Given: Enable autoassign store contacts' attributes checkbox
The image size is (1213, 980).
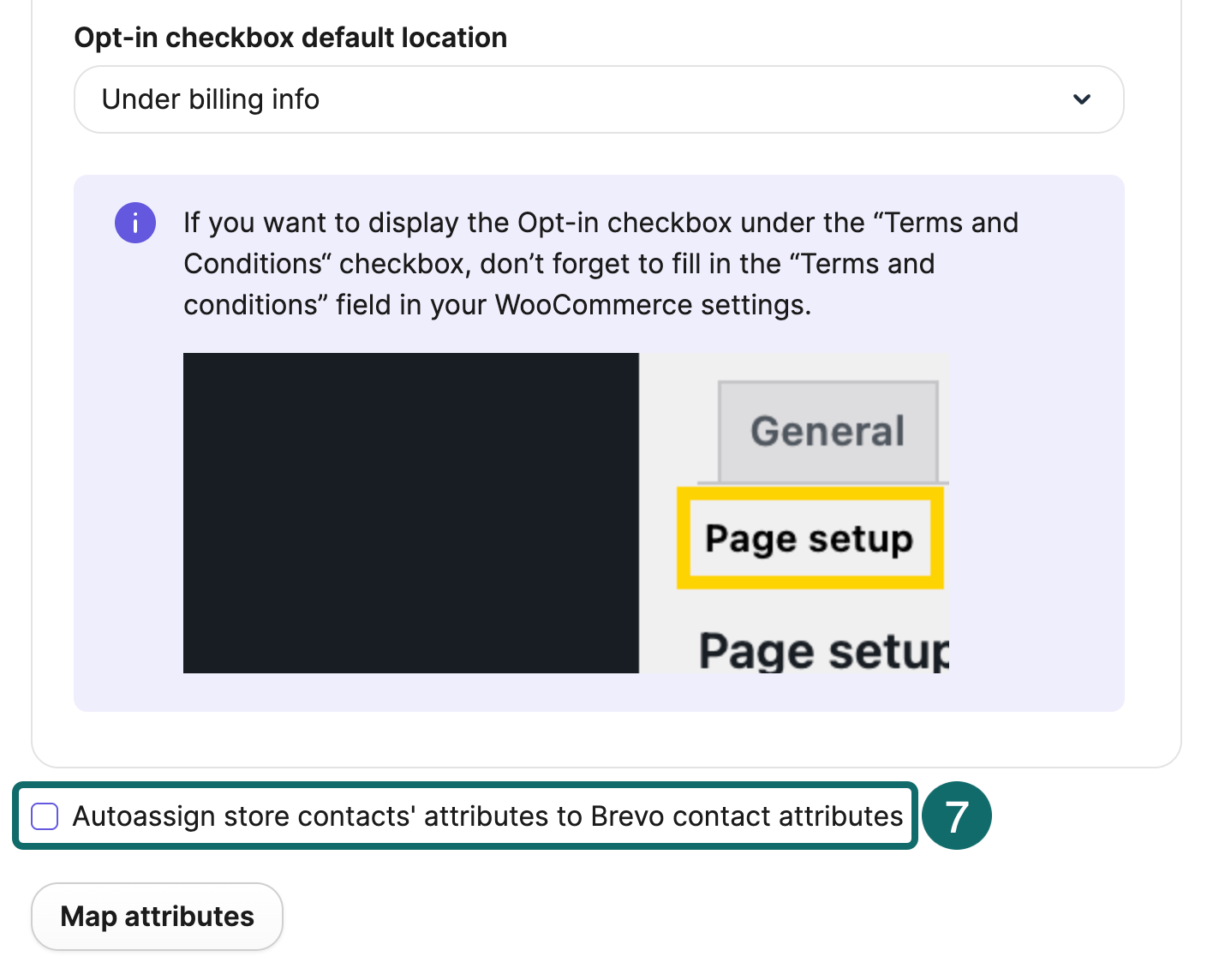Looking at the screenshot, I should click(x=44, y=816).
